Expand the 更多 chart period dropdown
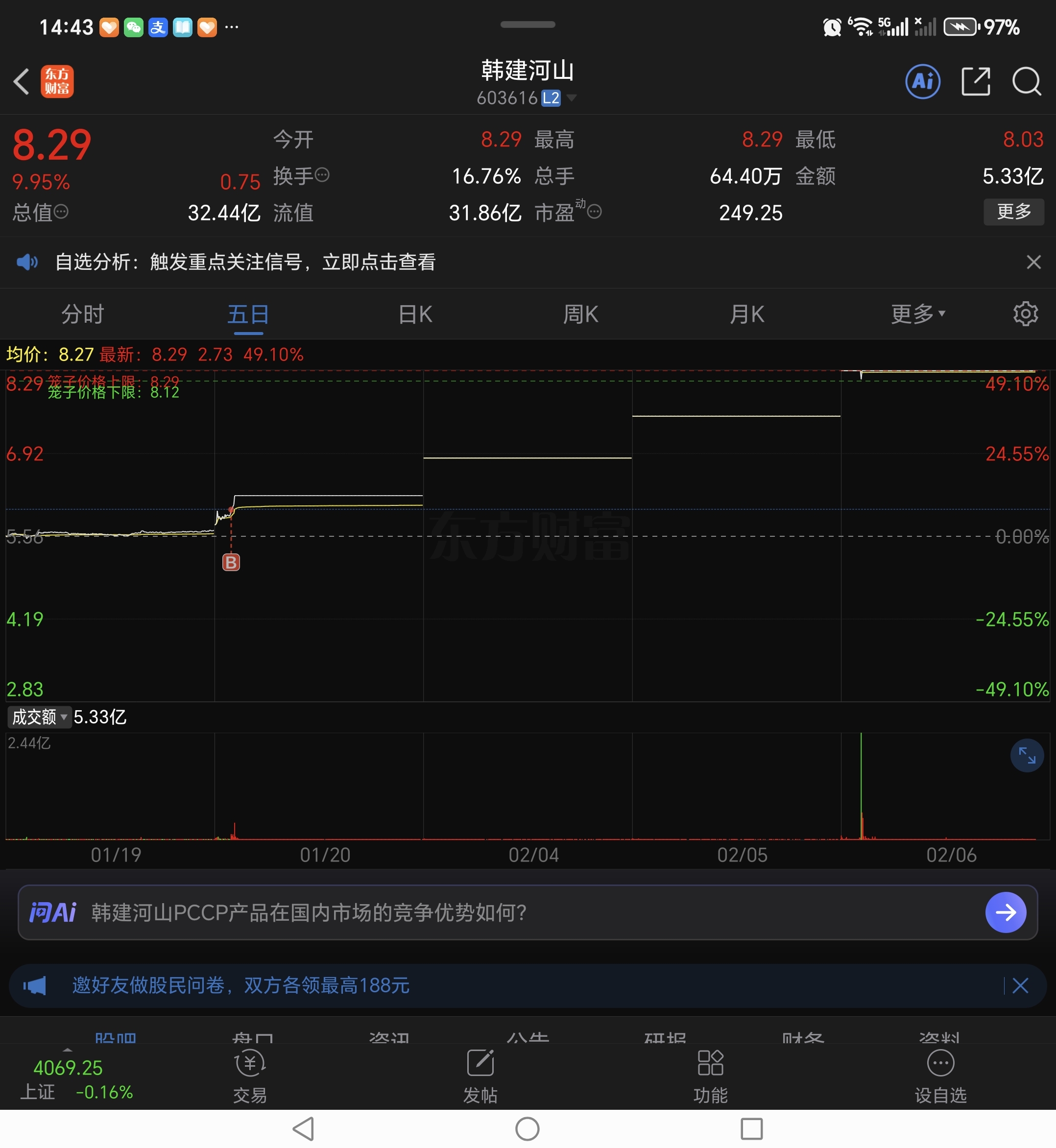The width and height of the screenshot is (1056, 1148). (918, 314)
